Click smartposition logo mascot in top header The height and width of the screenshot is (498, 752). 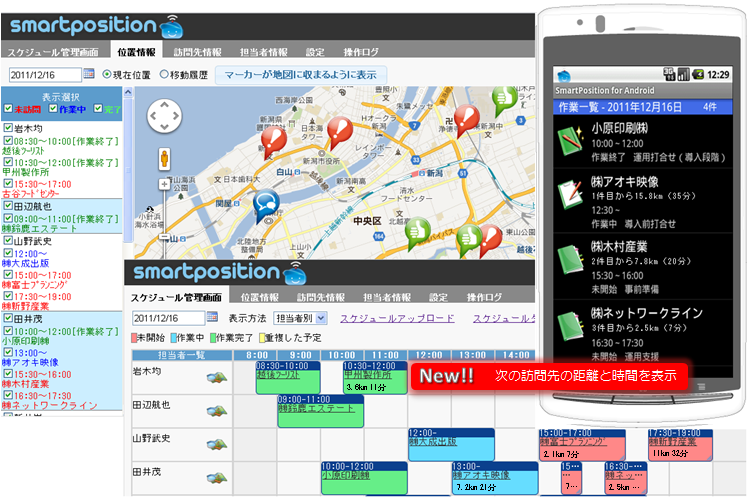(x=172, y=27)
